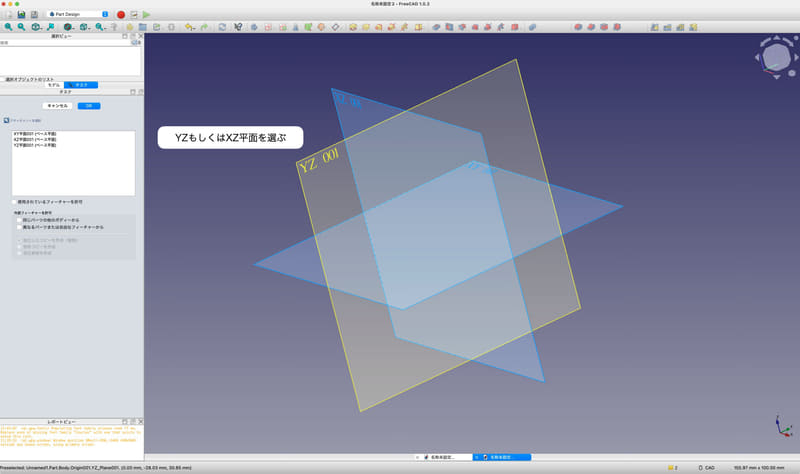Open the standard views cube dropdown

click(37, 27)
